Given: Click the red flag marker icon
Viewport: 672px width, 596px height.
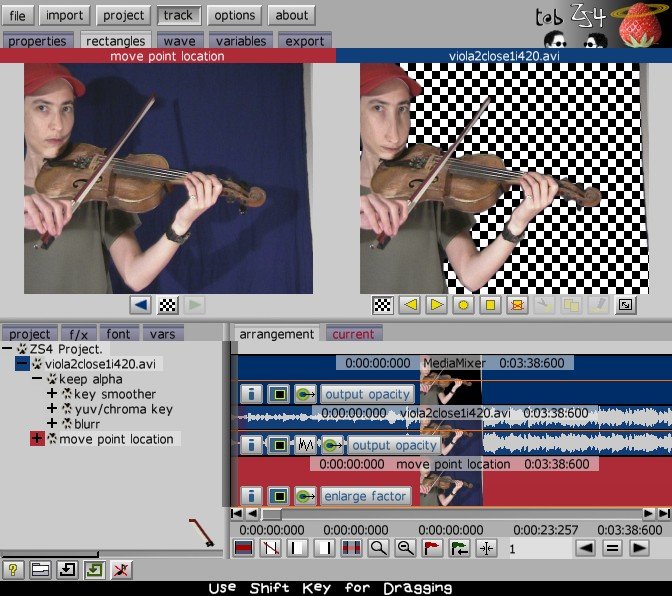Looking at the screenshot, I should (432, 548).
